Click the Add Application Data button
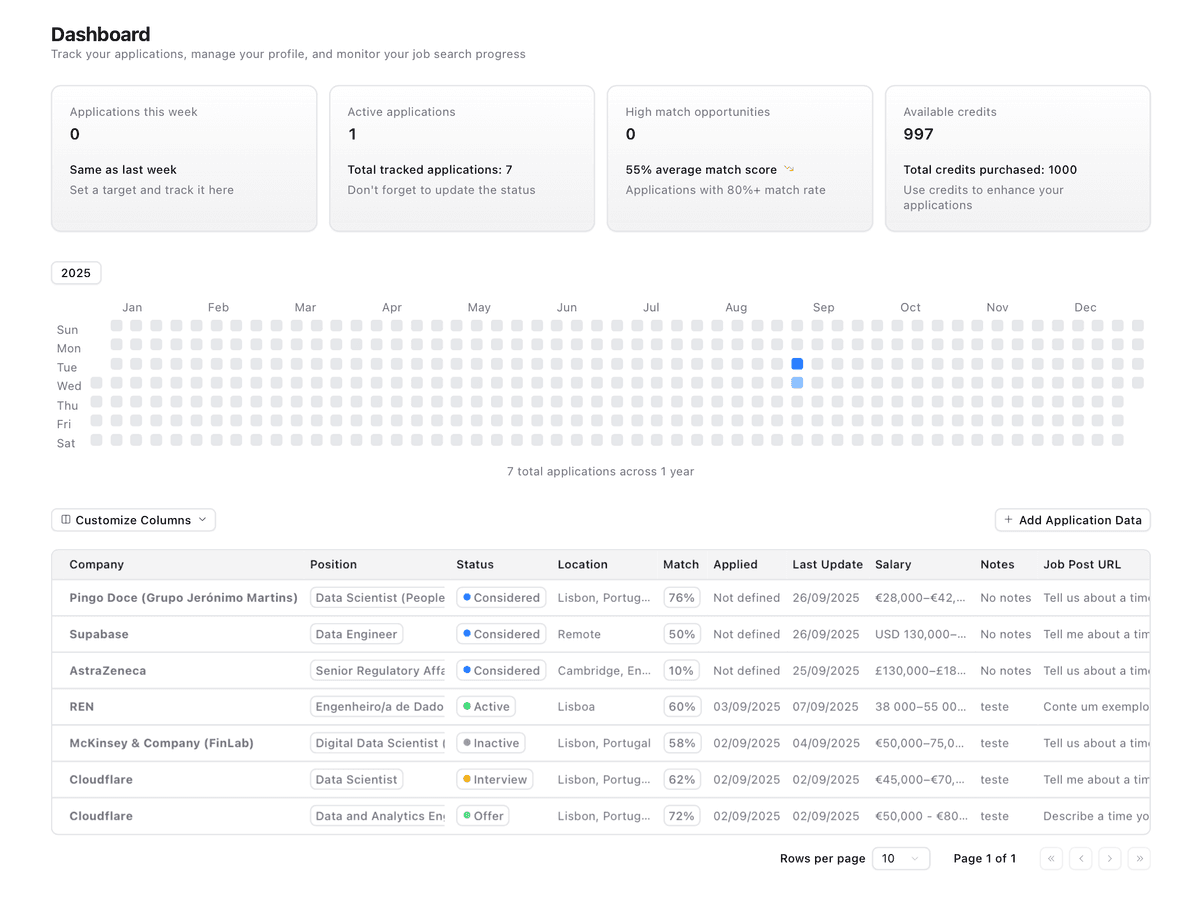Screen dimensions: 1200x907 (1072, 520)
